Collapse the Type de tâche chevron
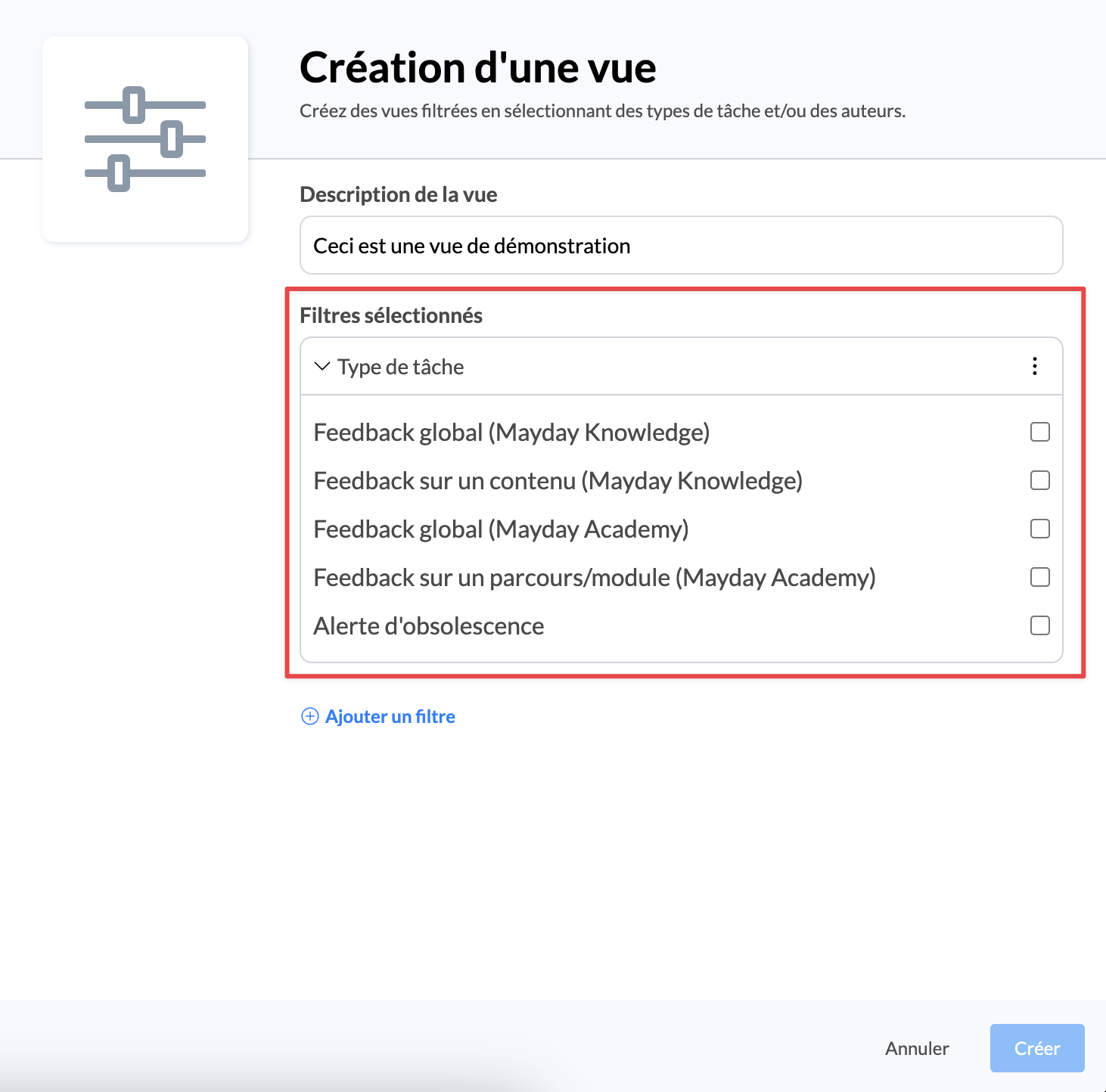The image size is (1106, 1092). [x=322, y=367]
